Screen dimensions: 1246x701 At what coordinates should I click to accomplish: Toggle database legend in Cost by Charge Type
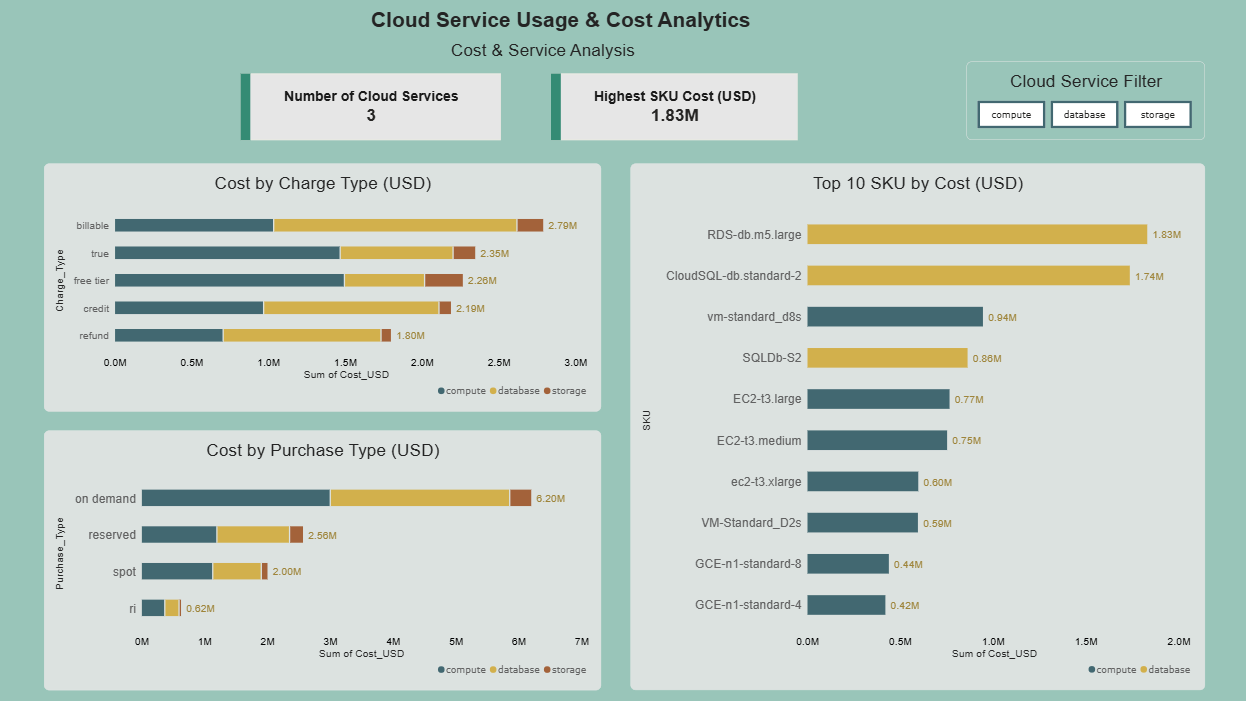pos(514,391)
